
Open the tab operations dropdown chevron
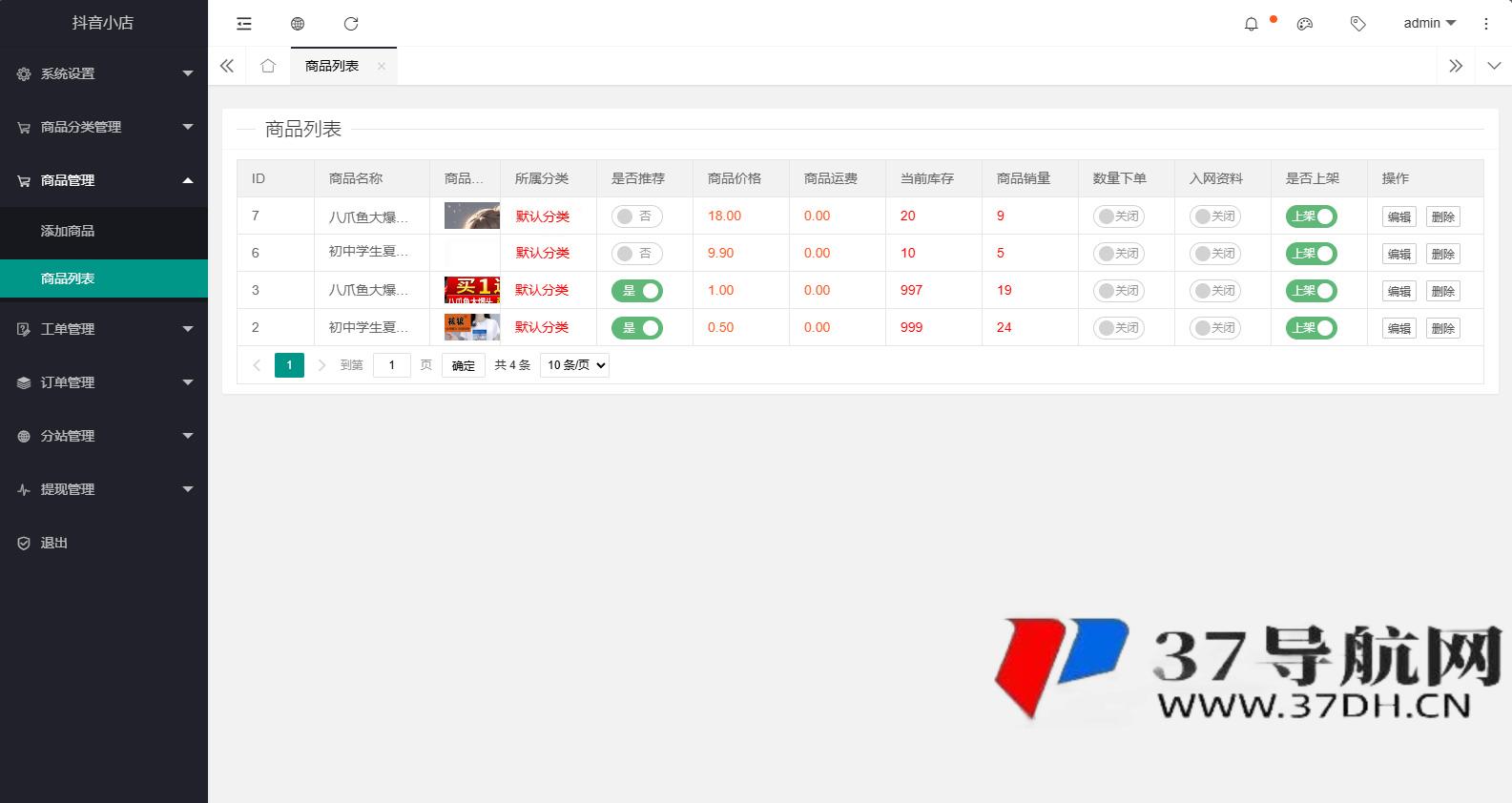[1494, 66]
